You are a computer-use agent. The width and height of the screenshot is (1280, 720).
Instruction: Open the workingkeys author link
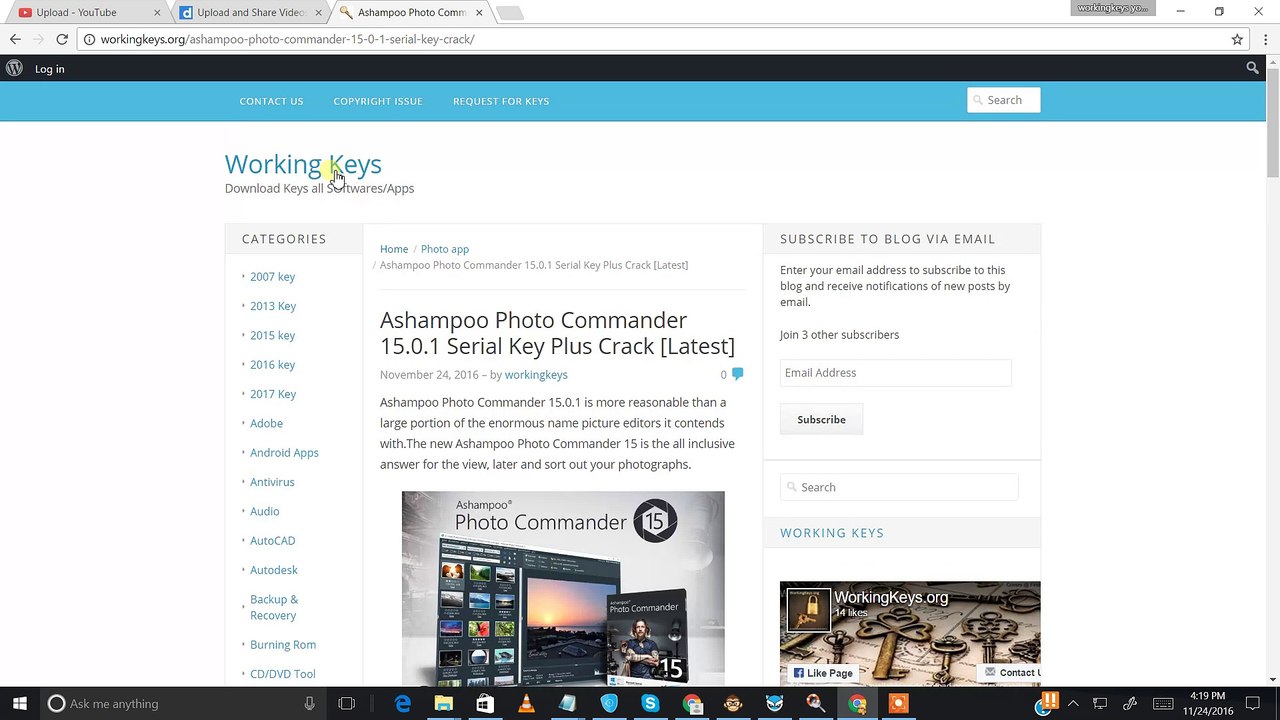(x=536, y=375)
